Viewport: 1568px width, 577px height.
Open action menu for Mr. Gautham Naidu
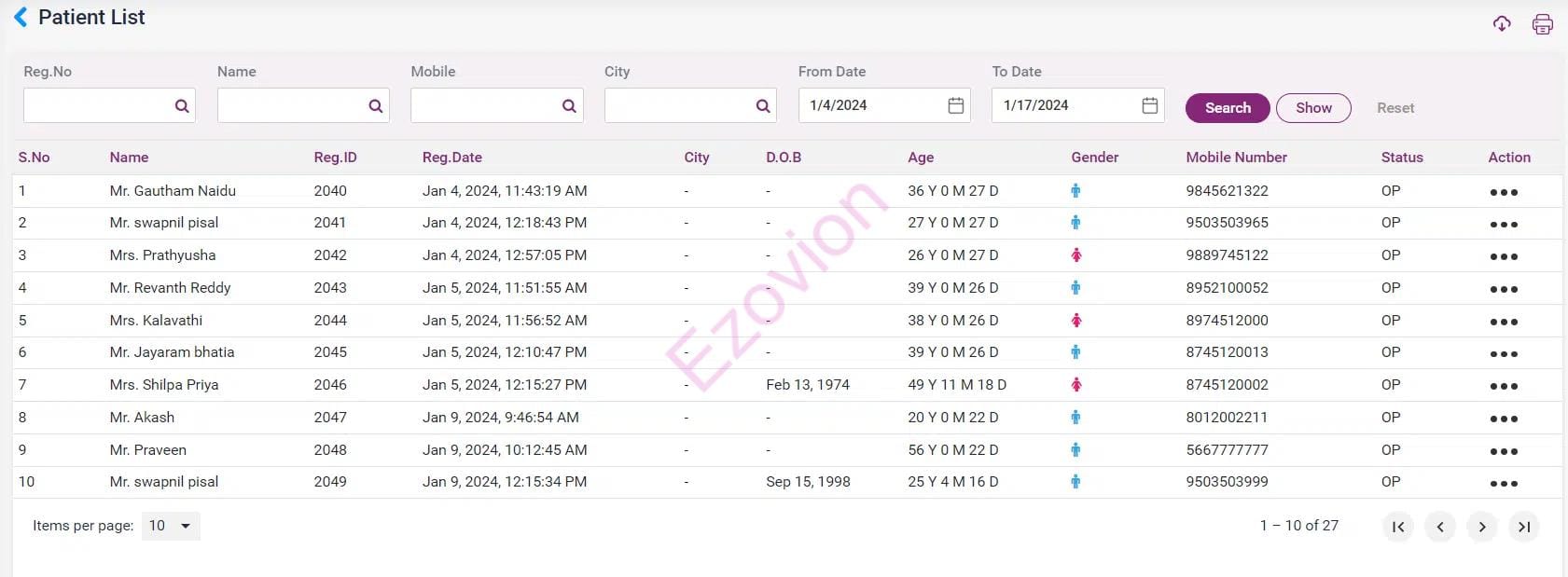pyautogui.click(x=1503, y=192)
